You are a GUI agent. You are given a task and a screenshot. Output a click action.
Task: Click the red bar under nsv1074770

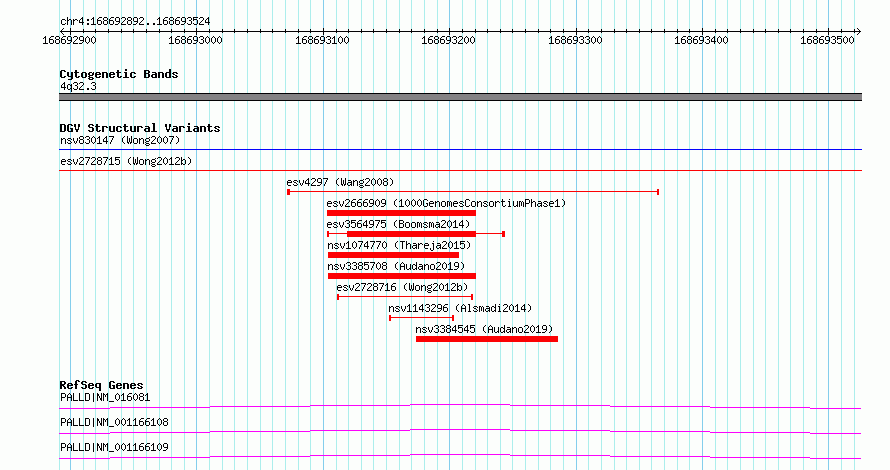point(393,255)
